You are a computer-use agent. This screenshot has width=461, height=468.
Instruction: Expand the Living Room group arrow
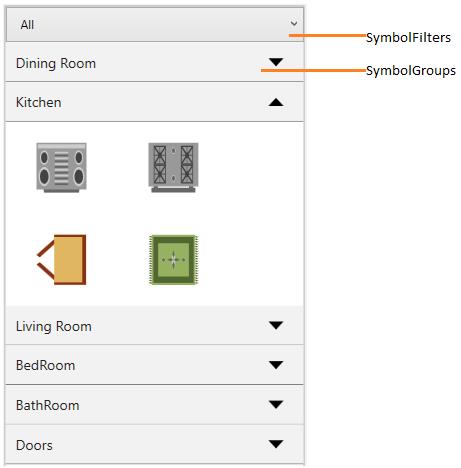(276, 325)
